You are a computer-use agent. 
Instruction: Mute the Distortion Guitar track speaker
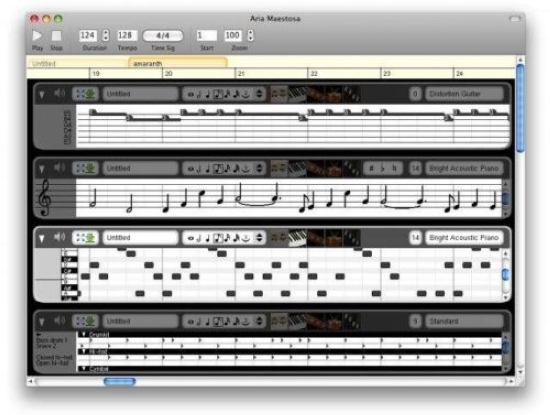[x=59, y=93]
